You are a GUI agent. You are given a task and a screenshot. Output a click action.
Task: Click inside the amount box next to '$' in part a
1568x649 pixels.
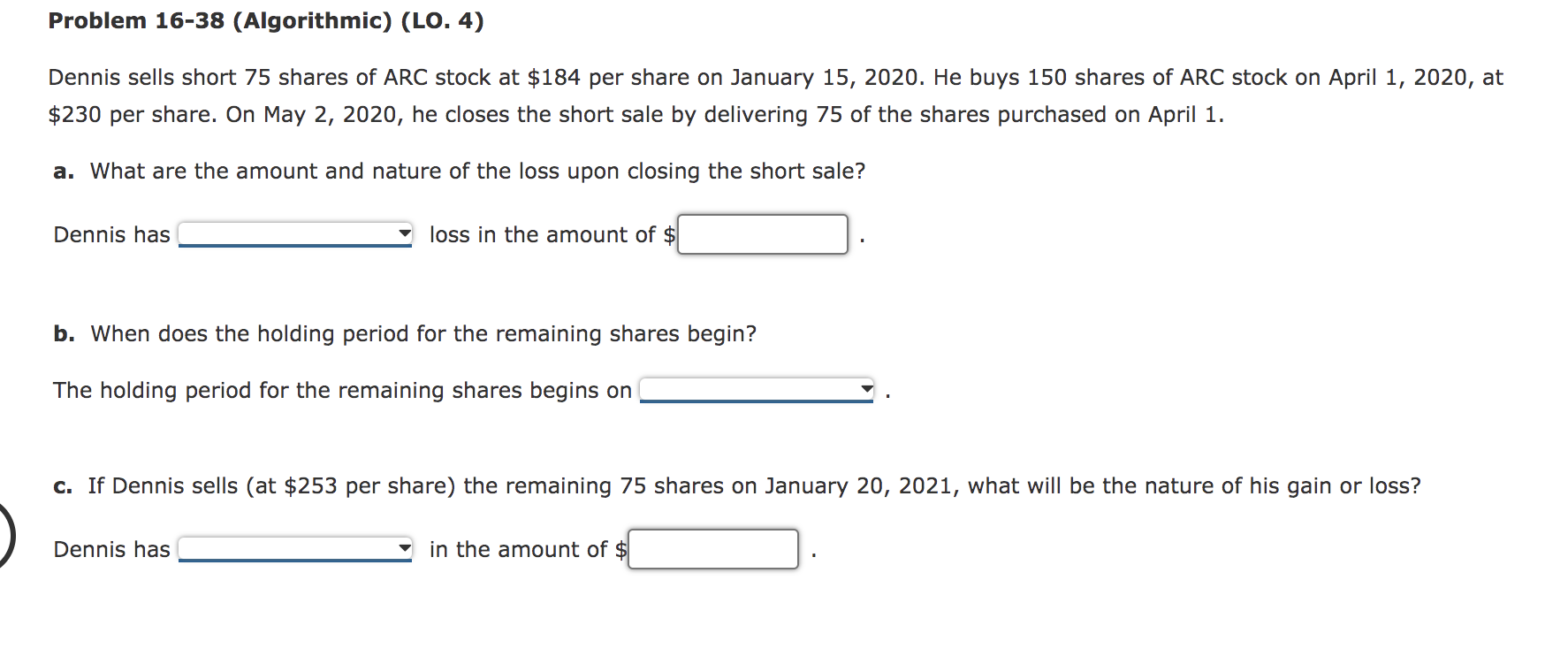coord(762,233)
